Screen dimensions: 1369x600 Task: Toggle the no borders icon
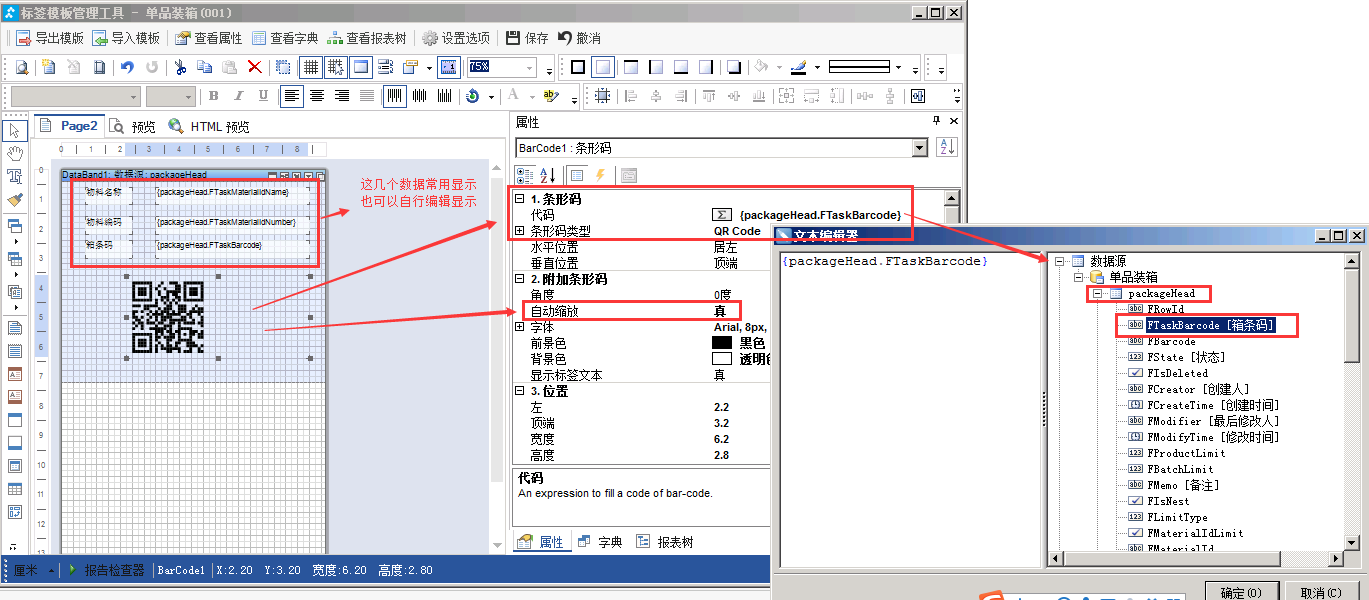[603, 67]
